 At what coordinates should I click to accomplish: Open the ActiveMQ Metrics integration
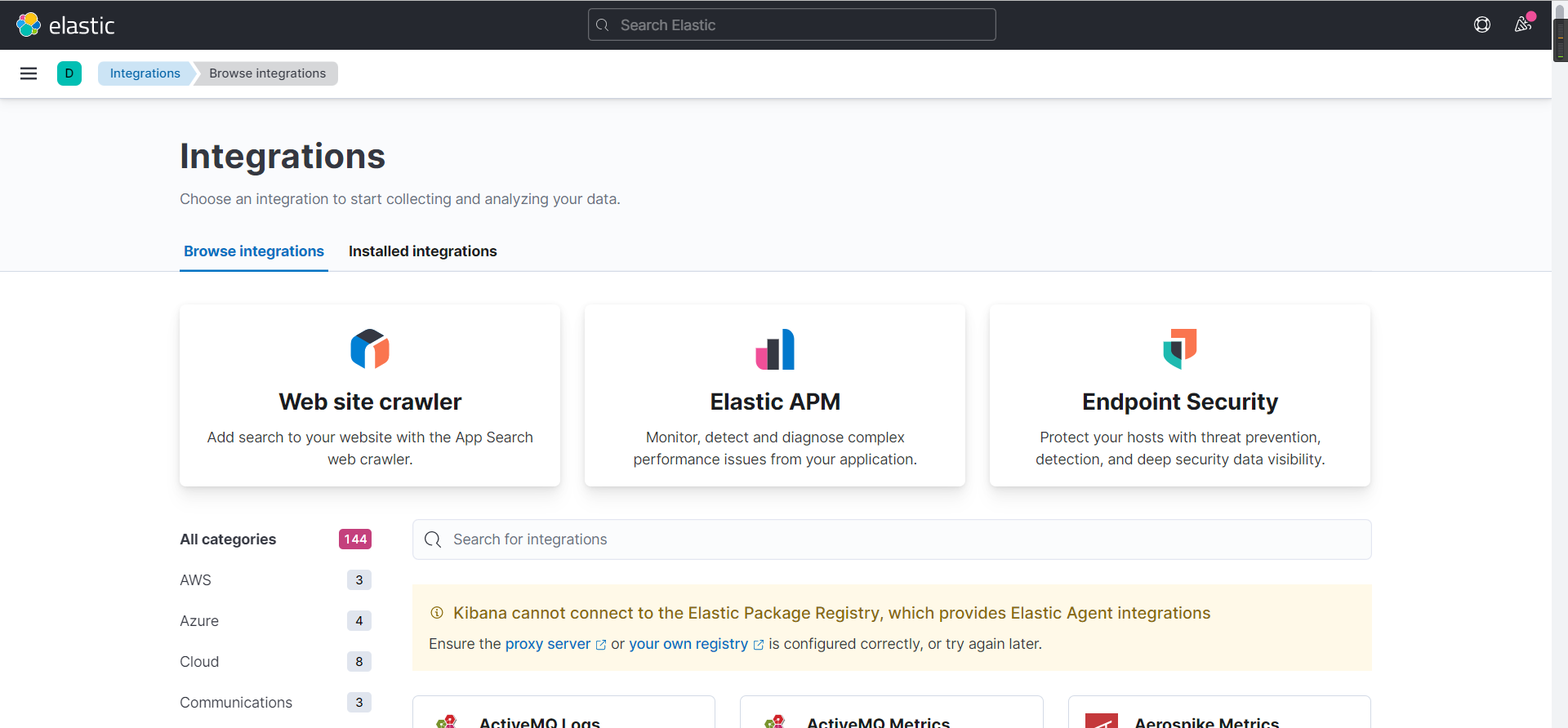coord(892,712)
